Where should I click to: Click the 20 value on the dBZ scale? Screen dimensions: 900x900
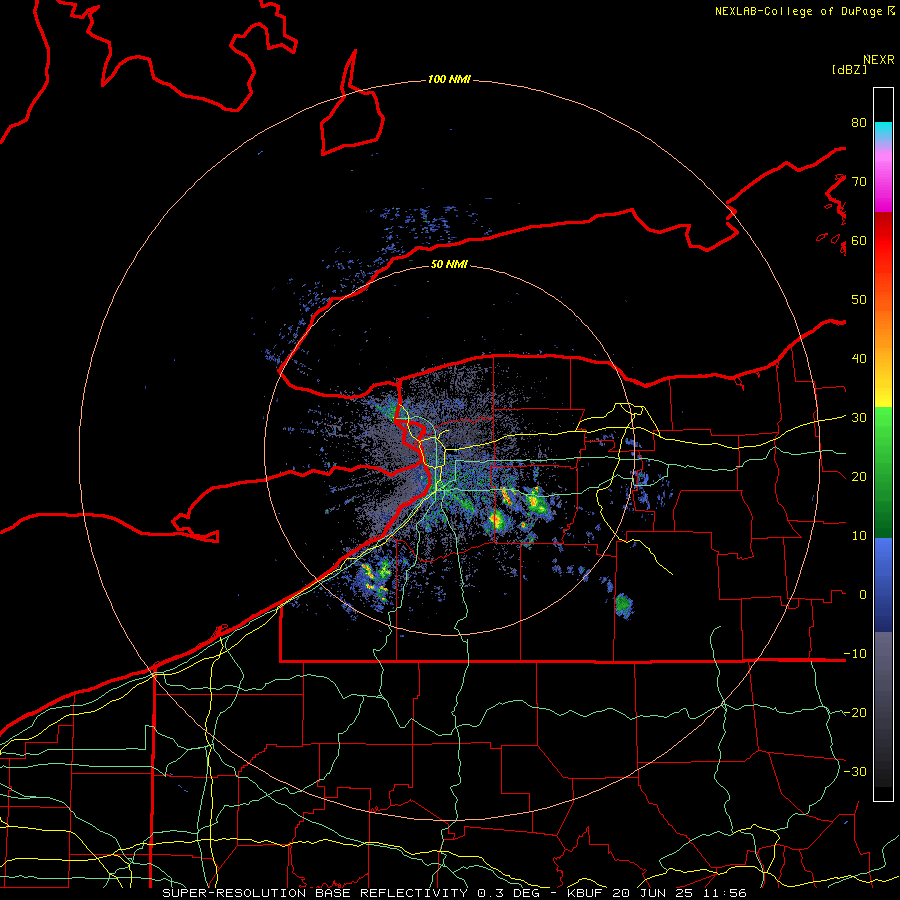(859, 476)
